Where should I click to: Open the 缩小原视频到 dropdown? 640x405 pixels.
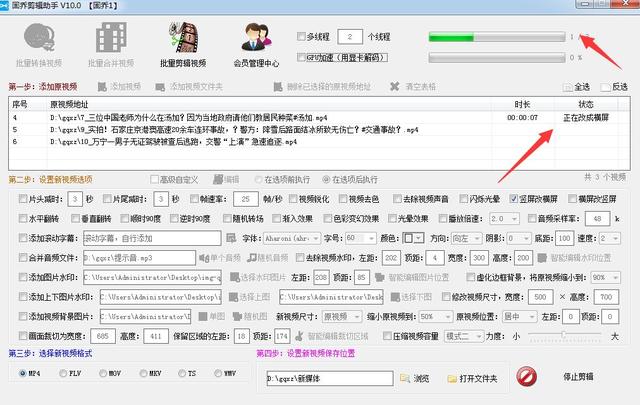point(436,316)
